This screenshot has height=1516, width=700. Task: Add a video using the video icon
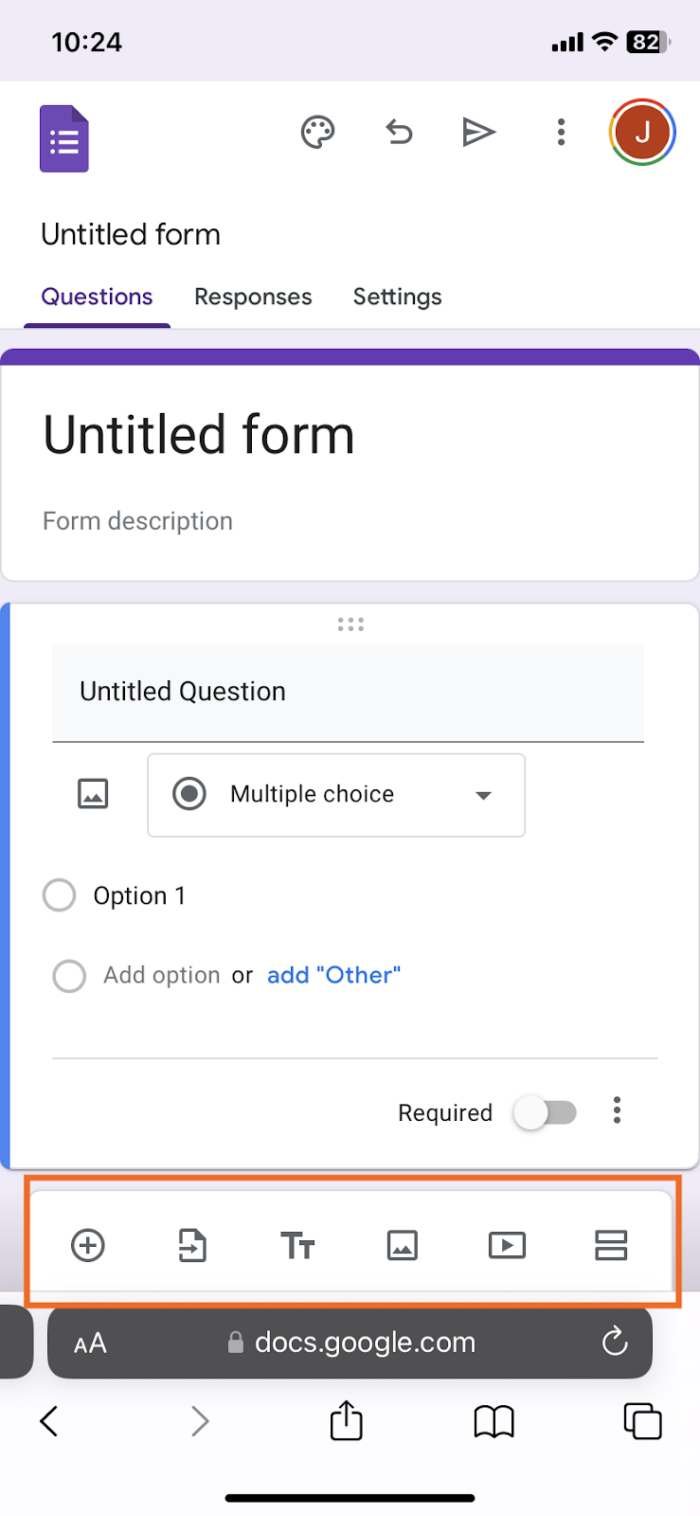point(507,1245)
